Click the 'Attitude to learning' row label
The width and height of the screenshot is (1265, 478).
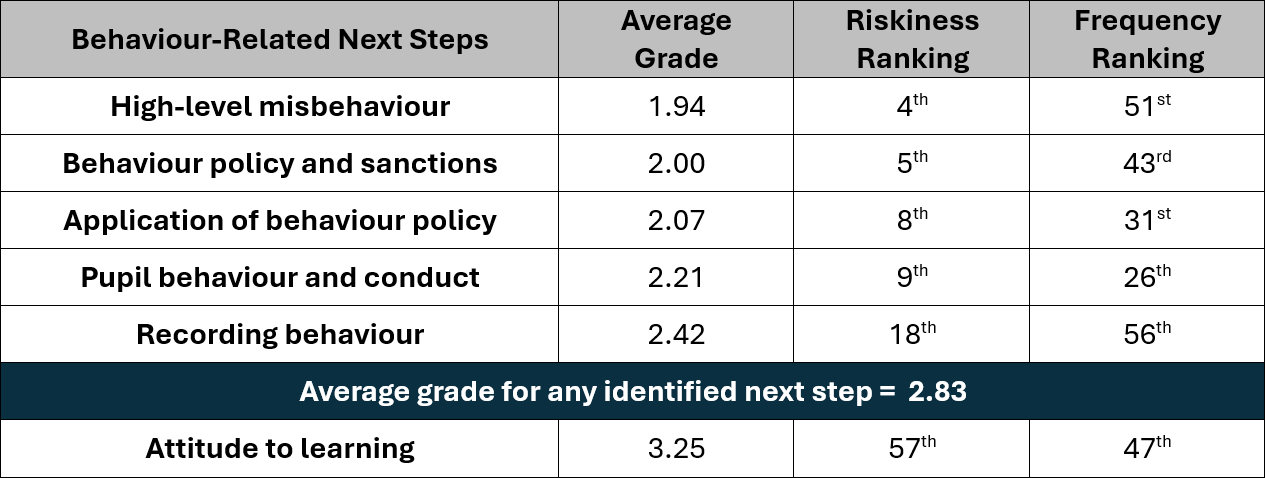click(x=280, y=449)
